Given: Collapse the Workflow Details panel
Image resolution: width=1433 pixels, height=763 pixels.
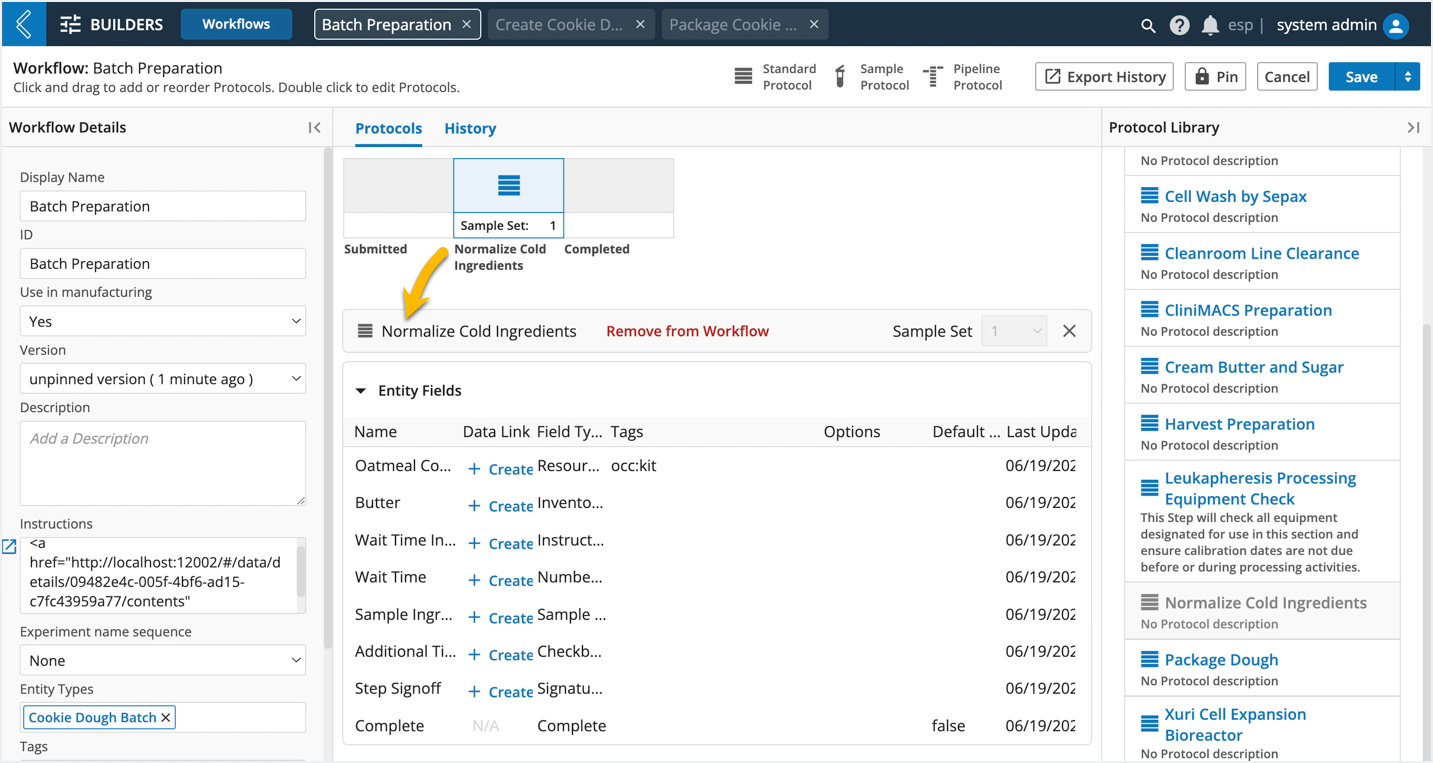Looking at the screenshot, I should click(314, 127).
